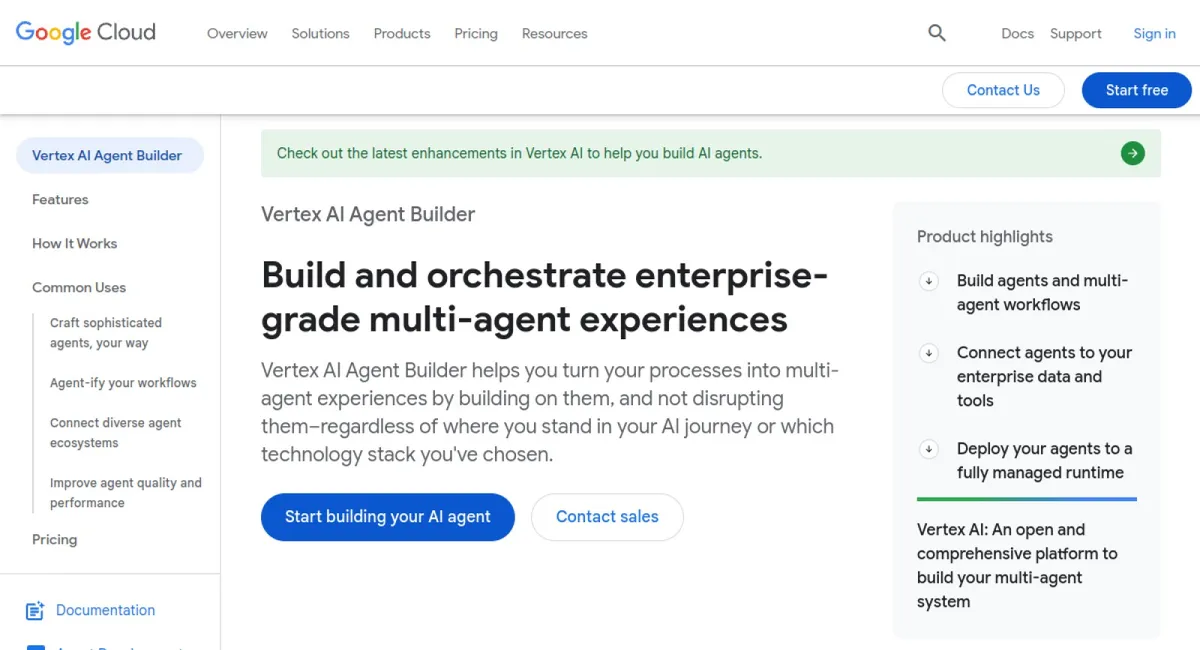The width and height of the screenshot is (1200, 650).
Task: Go to "Agent-ify your workflows"
Action: (x=123, y=383)
